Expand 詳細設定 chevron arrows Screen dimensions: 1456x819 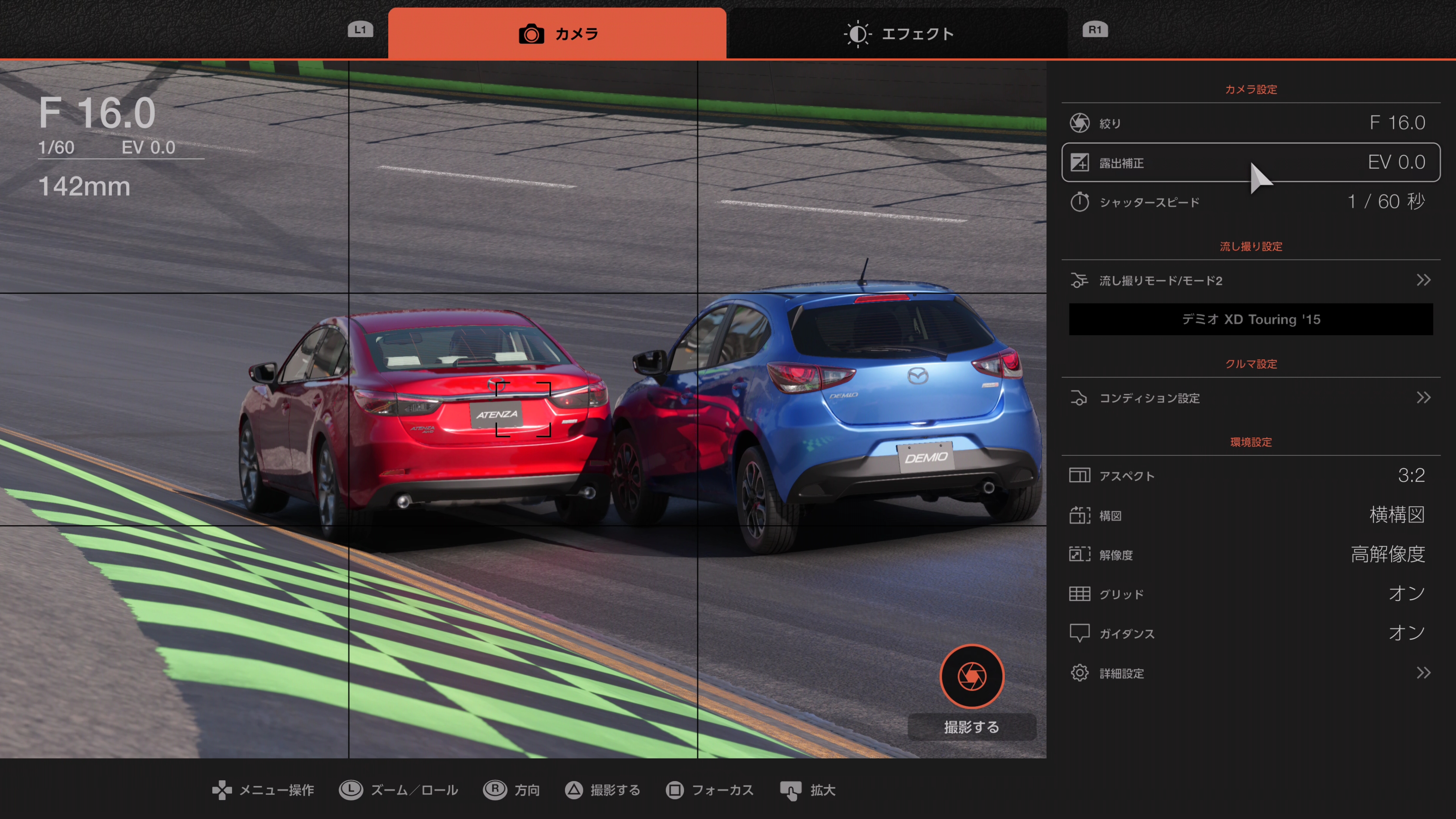1423,672
